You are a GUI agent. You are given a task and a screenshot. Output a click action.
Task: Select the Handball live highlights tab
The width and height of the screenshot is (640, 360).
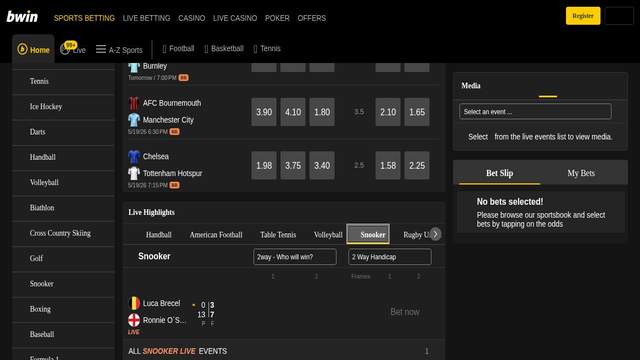pyautogui.click(x=158, y=235)
